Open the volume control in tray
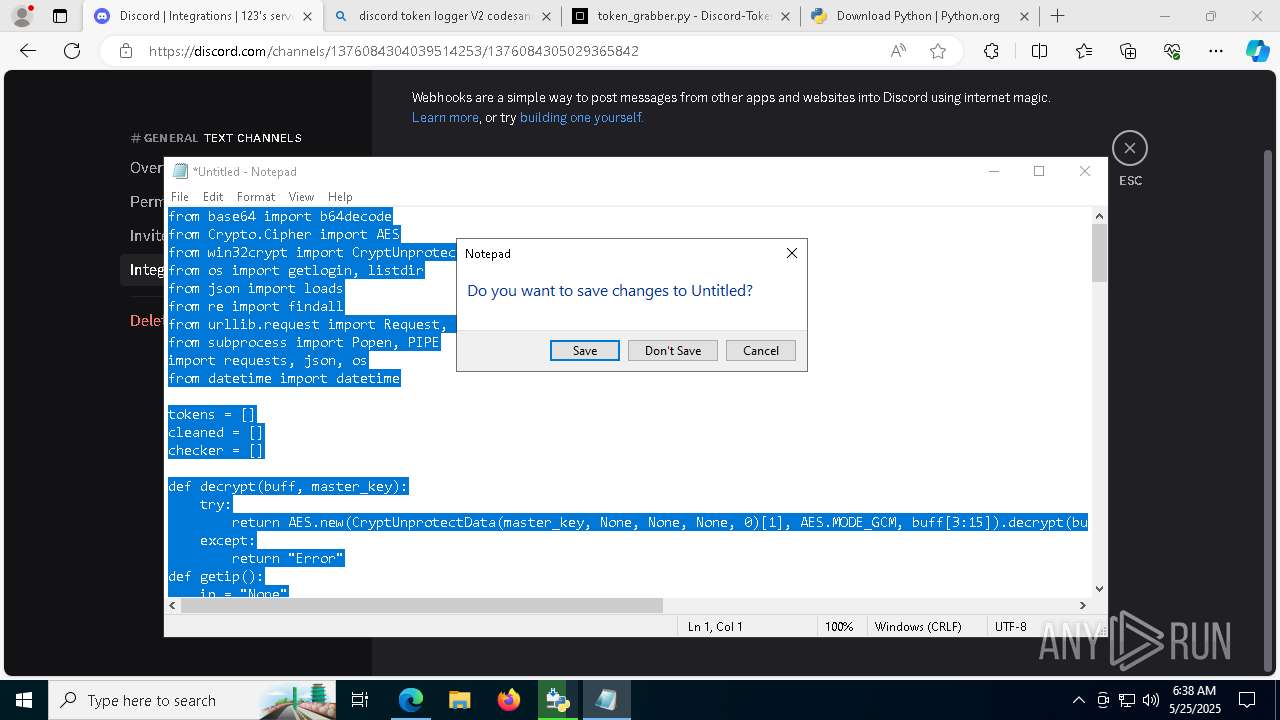1280x720 pixels. (x=1150, y=700)
